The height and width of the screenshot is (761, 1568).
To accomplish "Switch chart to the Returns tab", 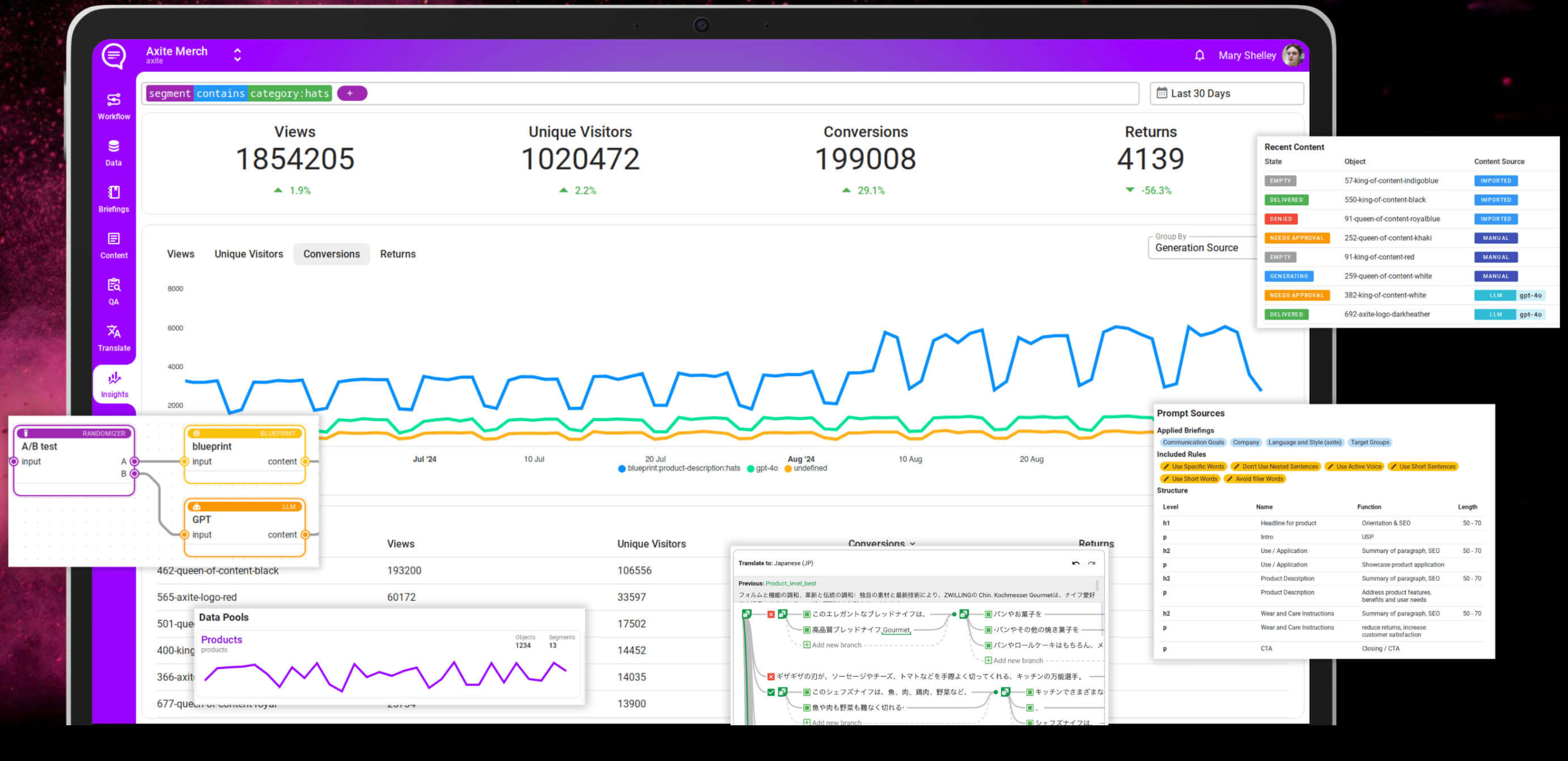I will (397, 254).
